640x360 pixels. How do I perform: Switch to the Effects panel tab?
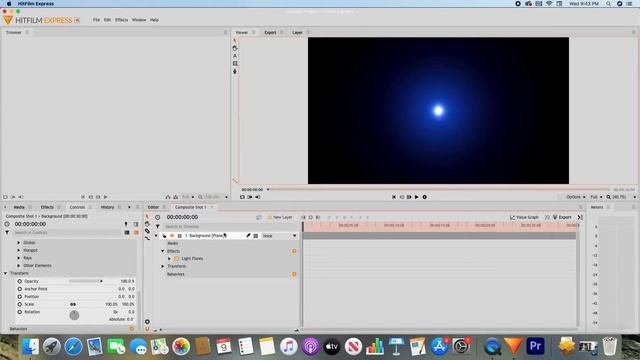(47, 207)
